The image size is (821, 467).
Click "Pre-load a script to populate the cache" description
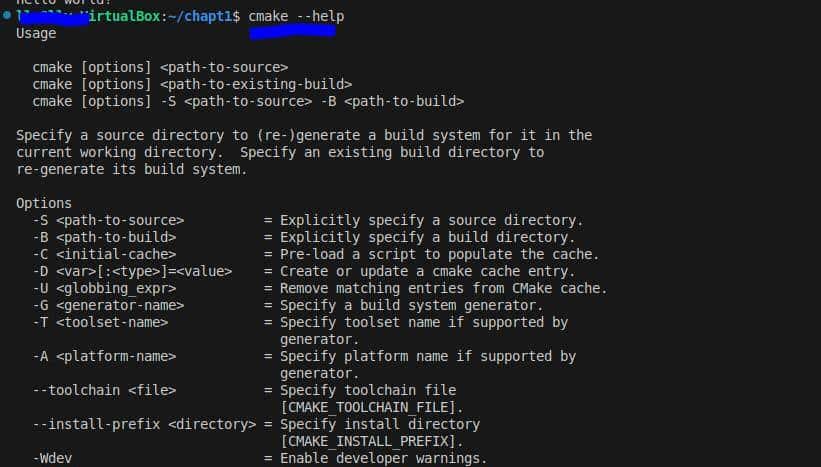coord(440,254)
